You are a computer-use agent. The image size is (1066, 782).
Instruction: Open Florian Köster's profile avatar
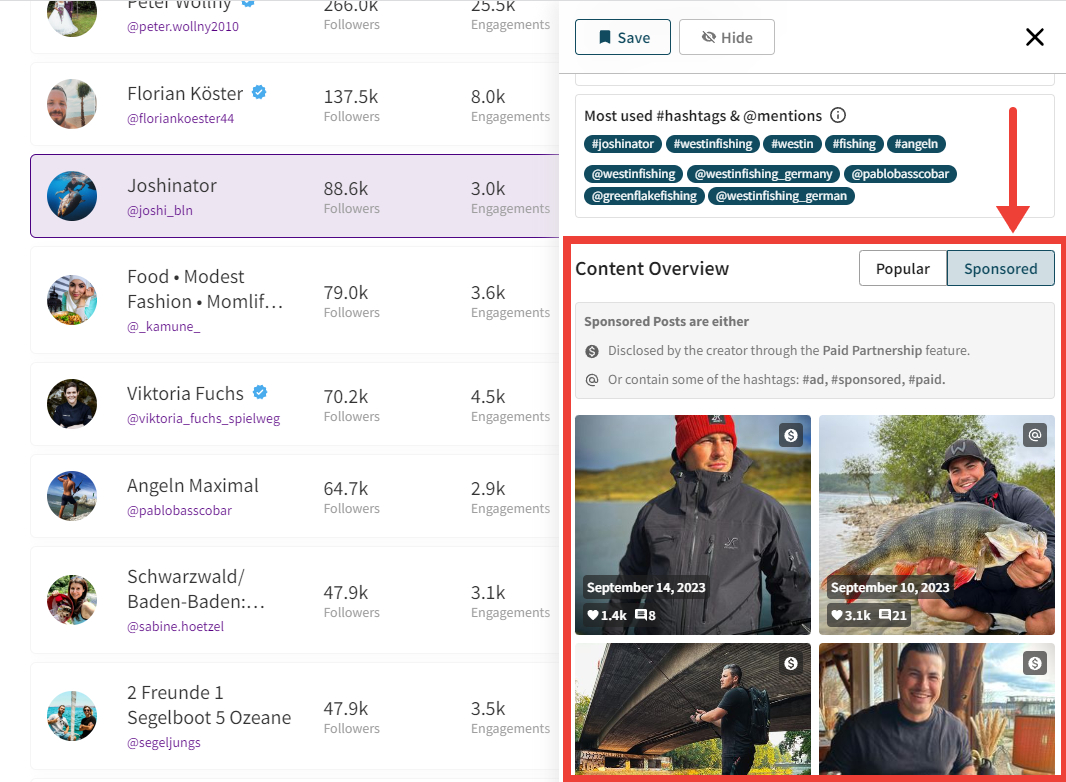pyautogui.click(x=72, y=104)
